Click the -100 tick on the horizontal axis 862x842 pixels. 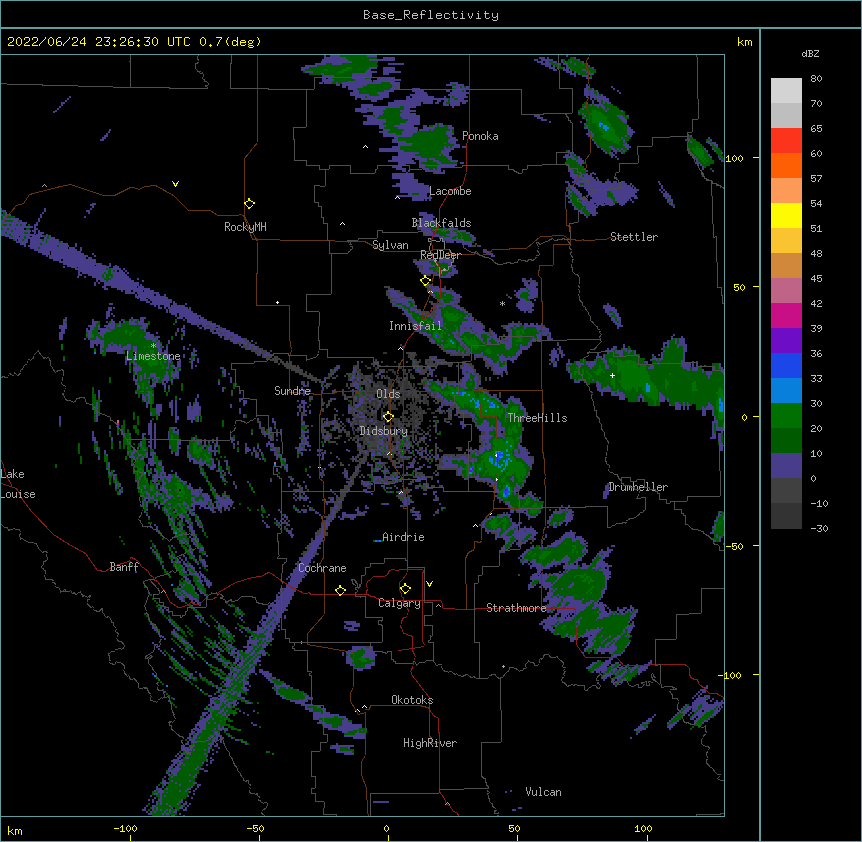(x=125, y=828)
